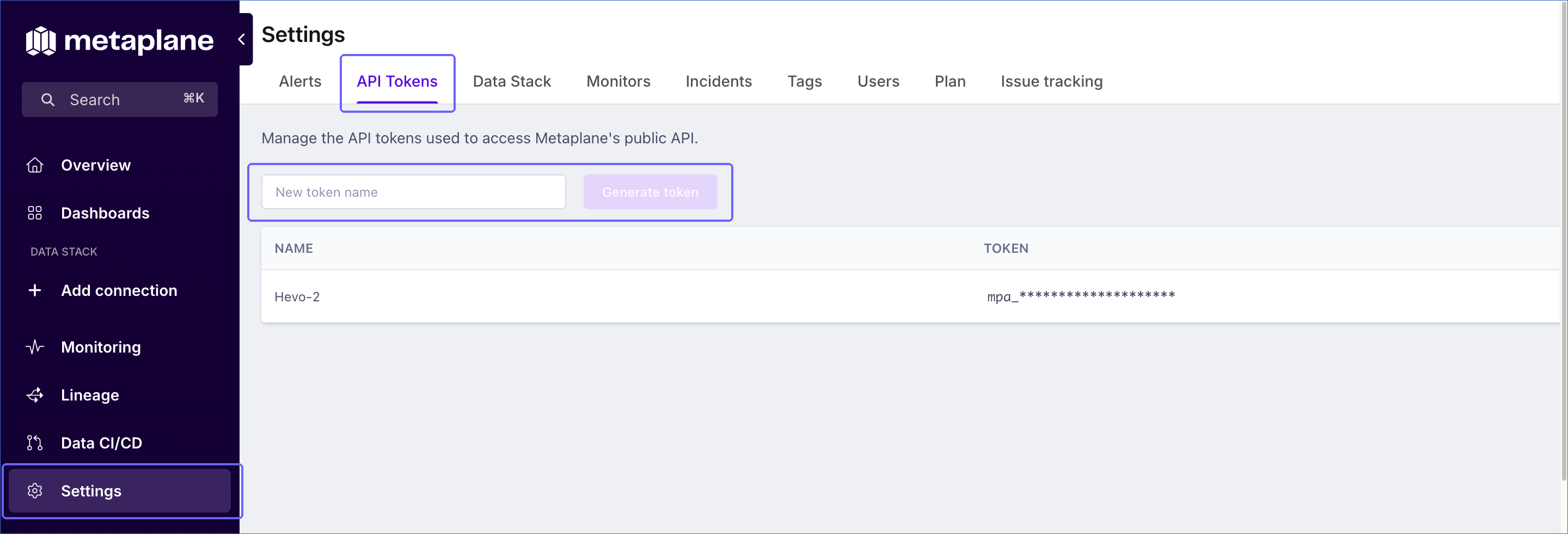Click the Generate token button

pos(650,192)
